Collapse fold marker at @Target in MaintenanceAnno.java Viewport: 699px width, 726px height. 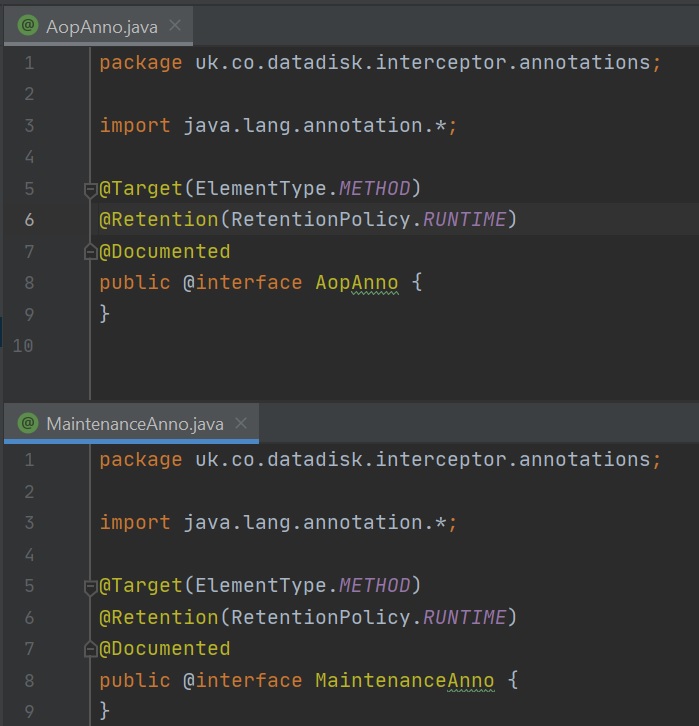[90, 585]
